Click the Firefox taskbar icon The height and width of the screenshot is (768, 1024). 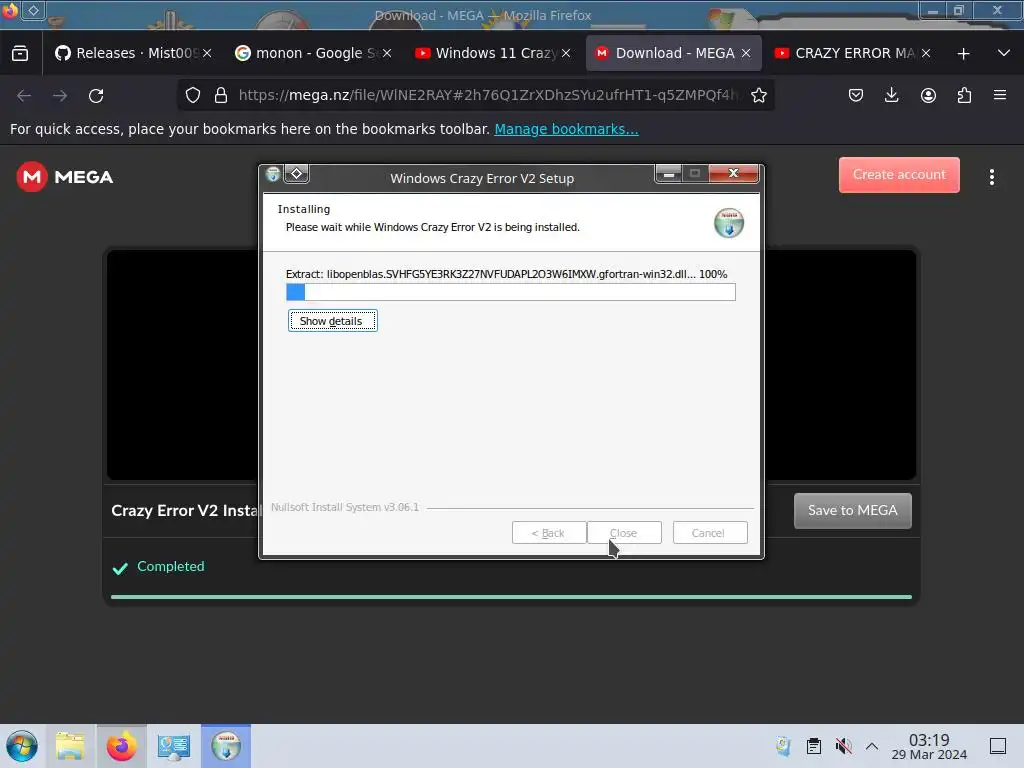[122, 746]
